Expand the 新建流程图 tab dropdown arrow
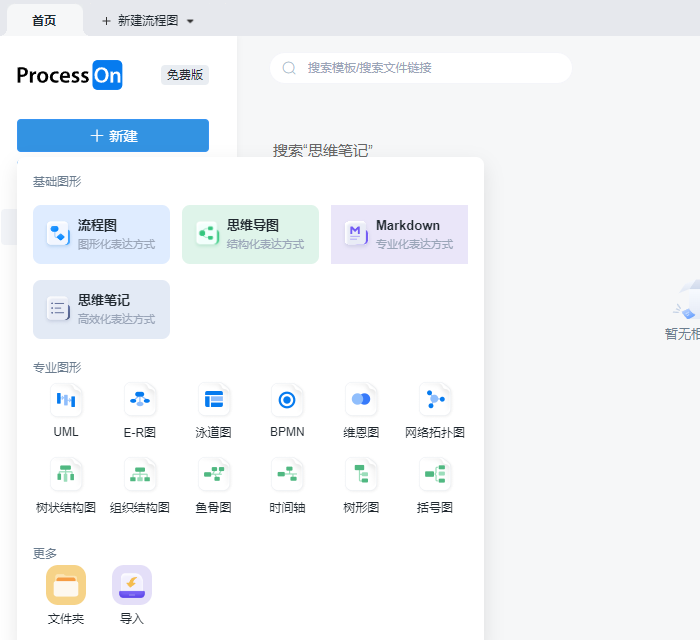The width and height of the screenshot is (700, 640). [191, 21]
